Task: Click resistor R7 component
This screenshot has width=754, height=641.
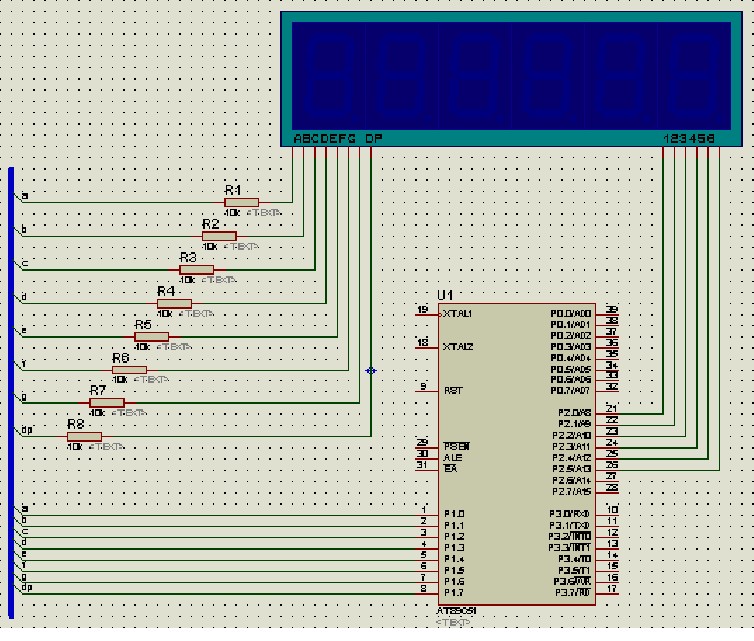Action: tap(107, 402)
